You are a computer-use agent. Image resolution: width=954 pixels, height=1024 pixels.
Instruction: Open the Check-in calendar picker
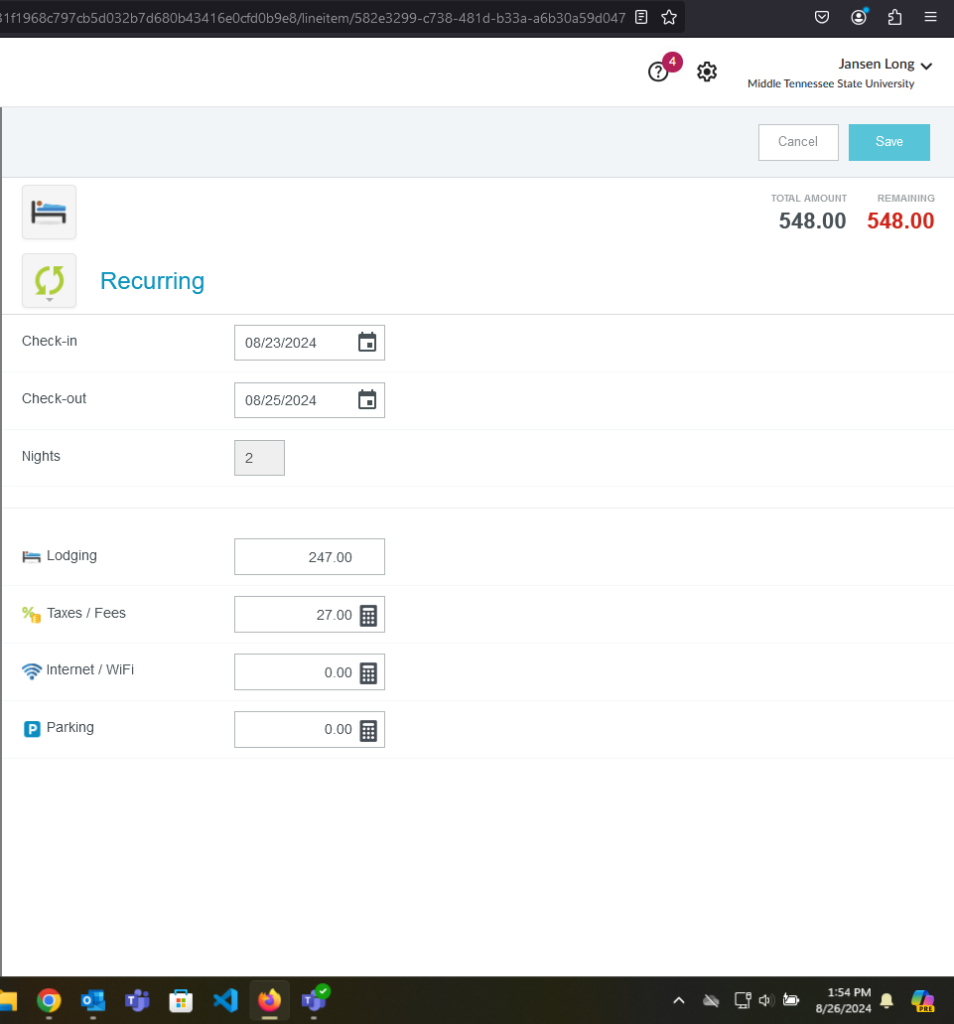click(x=367, y=342)
